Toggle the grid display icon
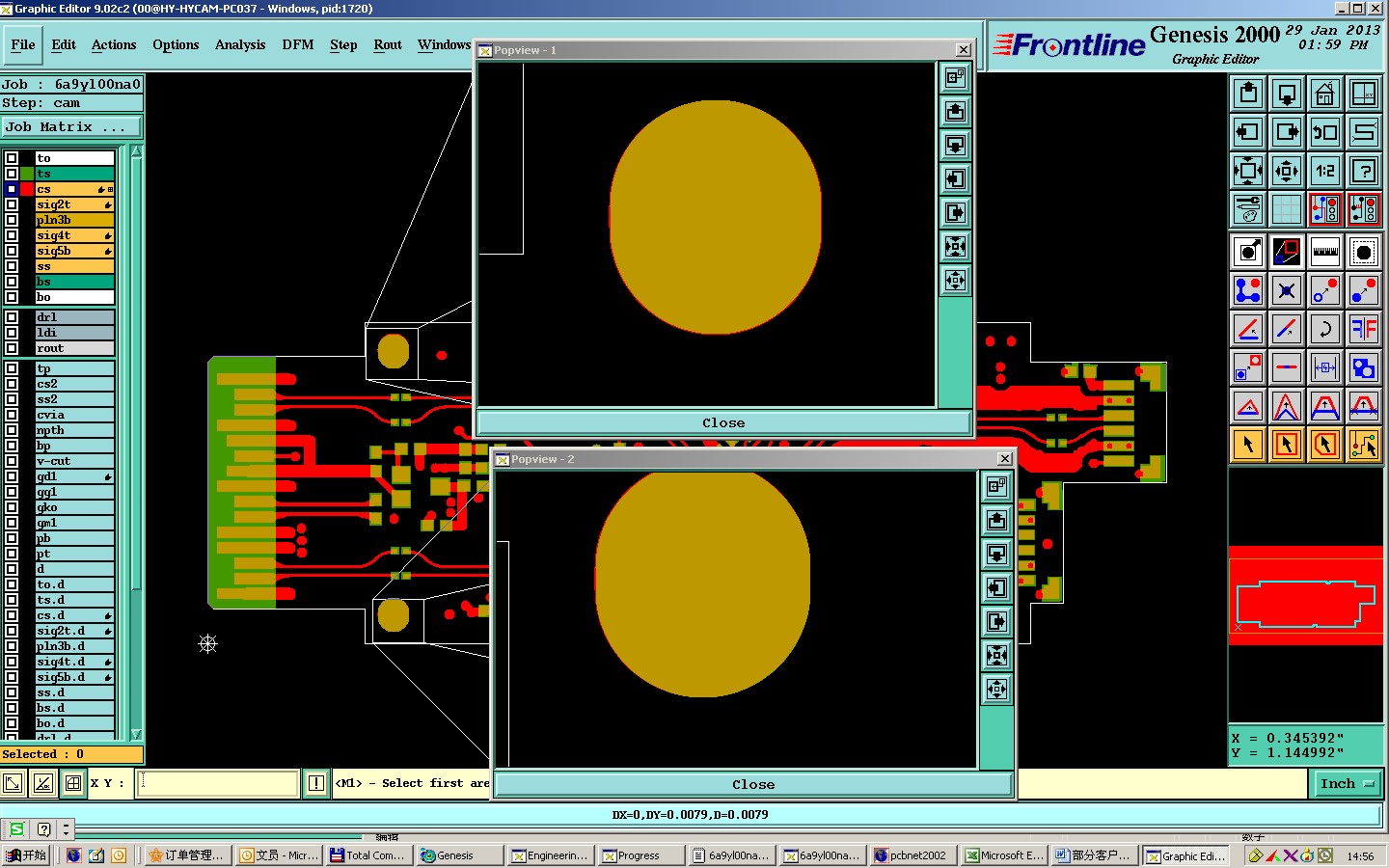1389x868 pixels. (x=1287, y=208)
